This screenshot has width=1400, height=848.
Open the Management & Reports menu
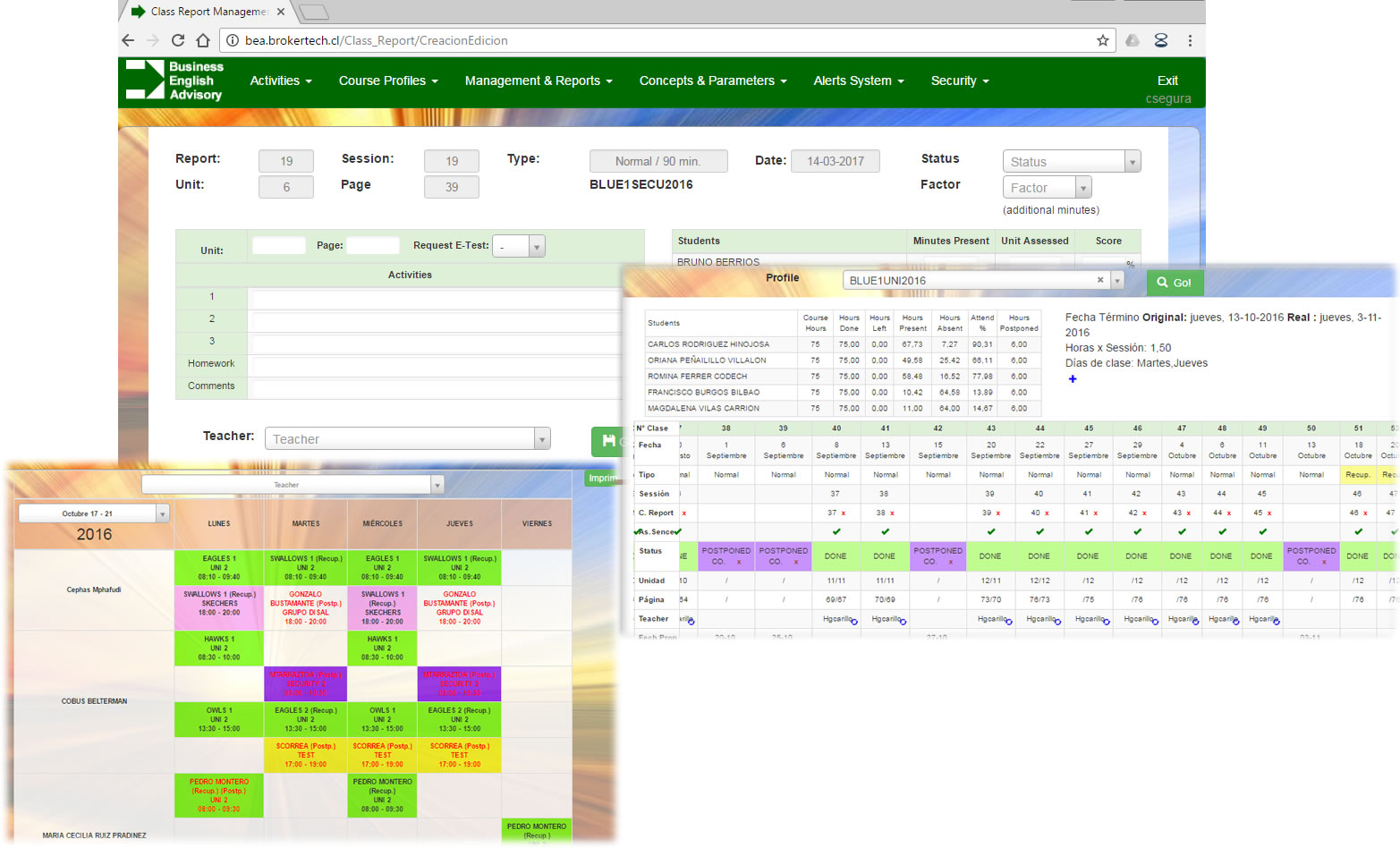[x=538, y=81]
